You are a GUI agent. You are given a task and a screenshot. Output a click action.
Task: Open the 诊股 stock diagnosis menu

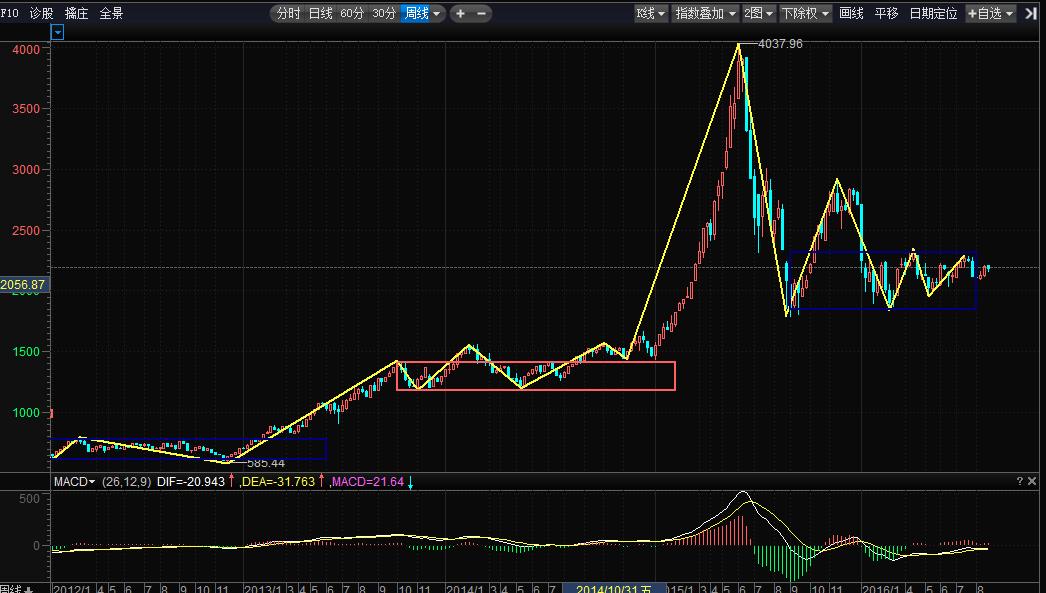click(42, 13)
